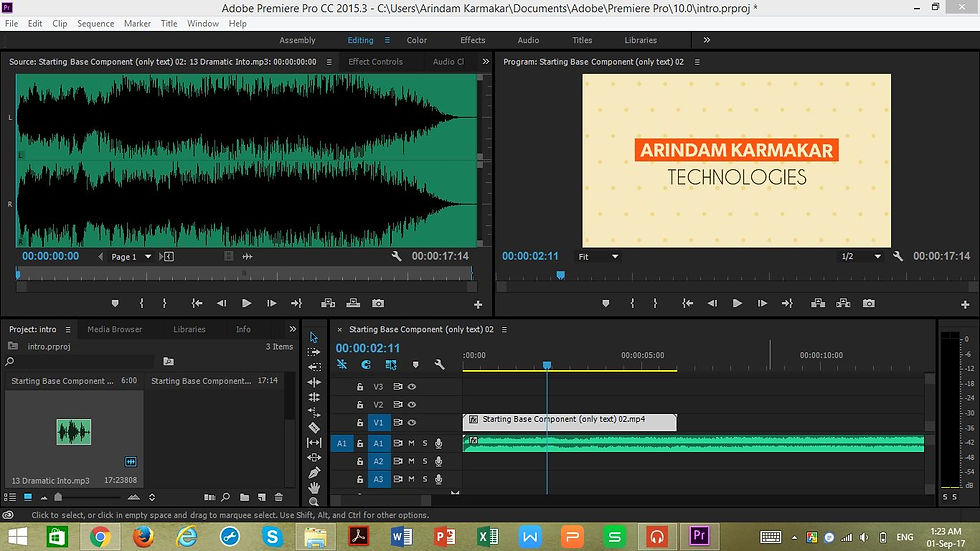Open Source monitor settings wrench
Image resolution: width=980 pixels, height=551 pixels.
click(396, 256)
